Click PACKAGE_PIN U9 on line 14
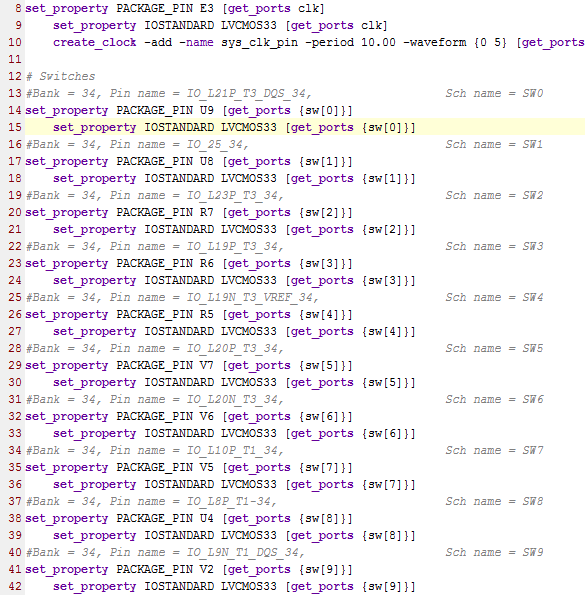 [165, 110]
